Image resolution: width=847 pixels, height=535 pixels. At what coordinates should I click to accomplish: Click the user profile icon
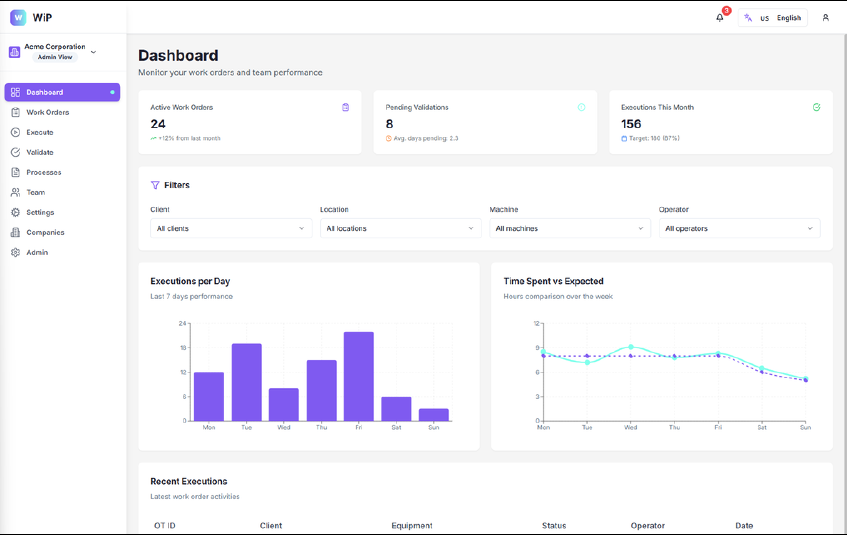click(x=825, y=18)
